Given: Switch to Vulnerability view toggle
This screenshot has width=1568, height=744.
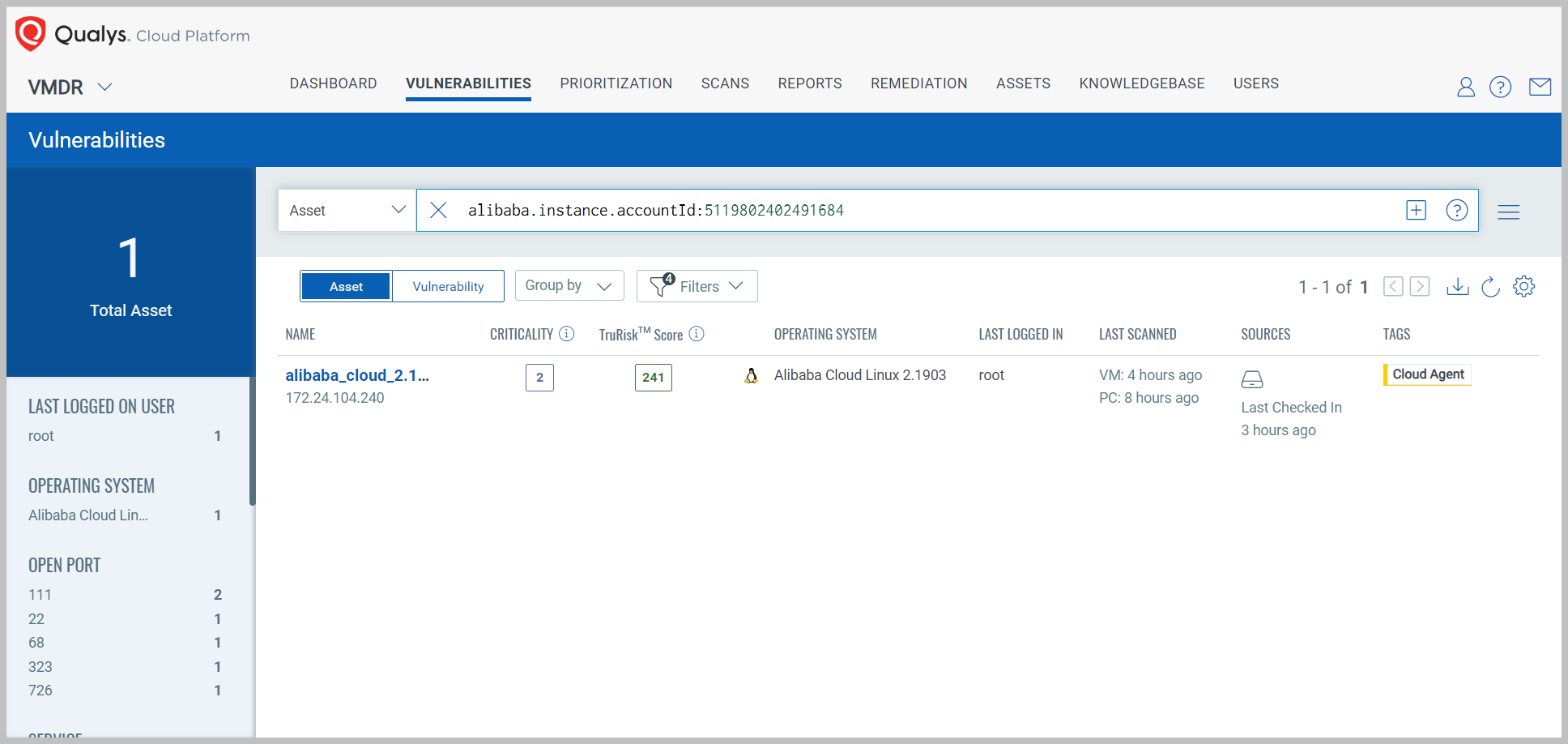Looking at the screenshot, I should coord(448,286).
